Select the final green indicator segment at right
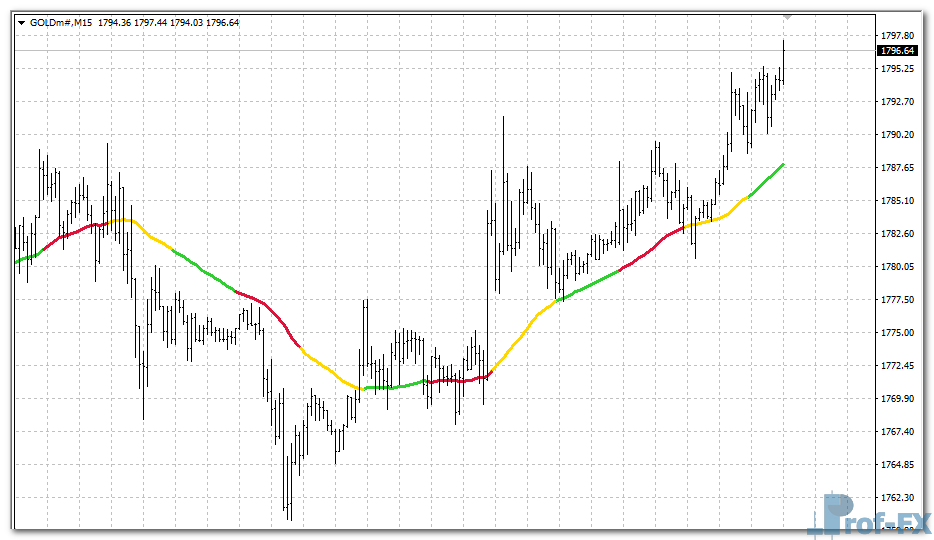Screen dimensions: 934x540 768,179
